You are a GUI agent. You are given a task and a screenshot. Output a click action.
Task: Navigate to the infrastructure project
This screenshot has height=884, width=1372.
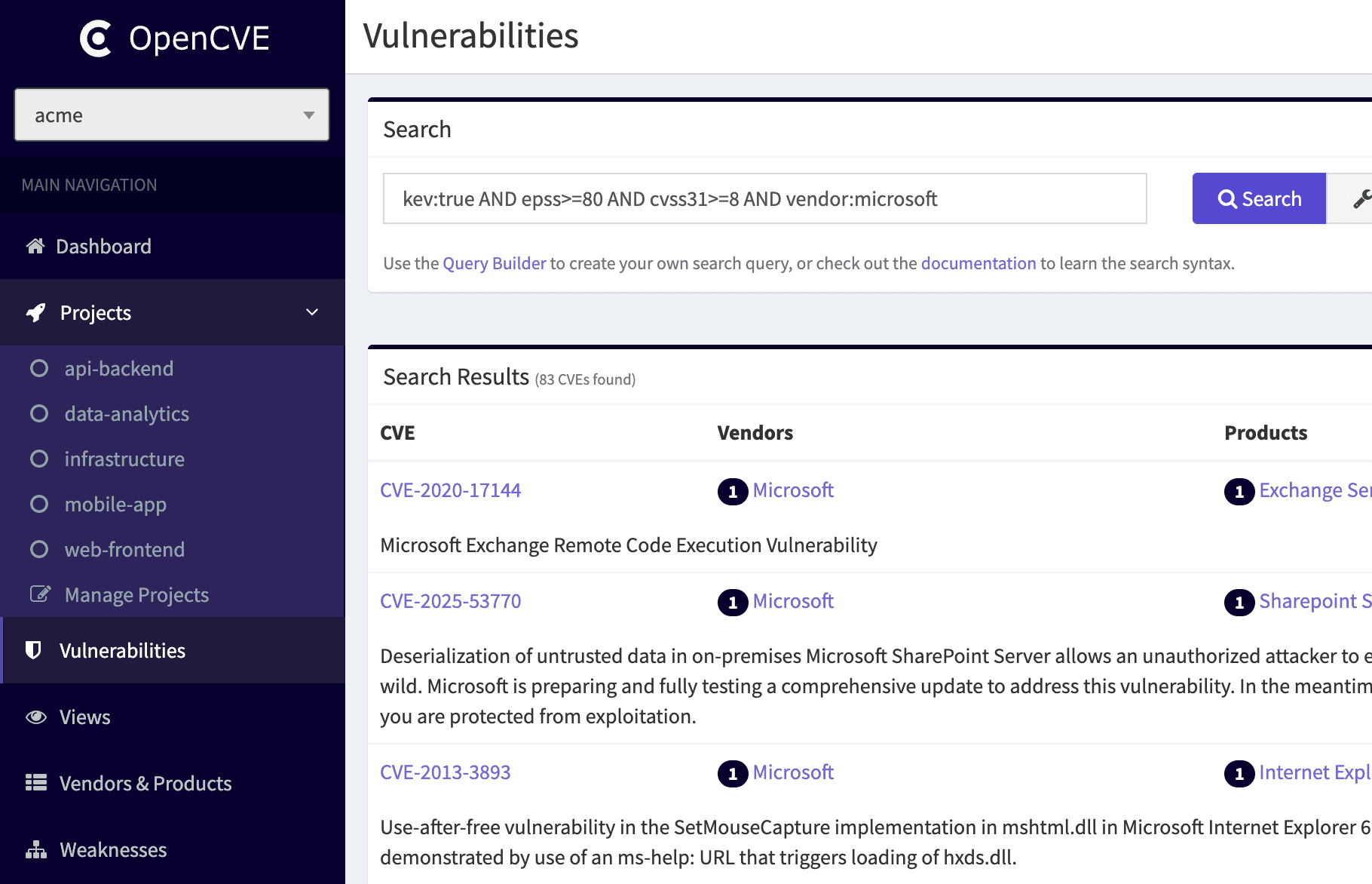[124, 459]
